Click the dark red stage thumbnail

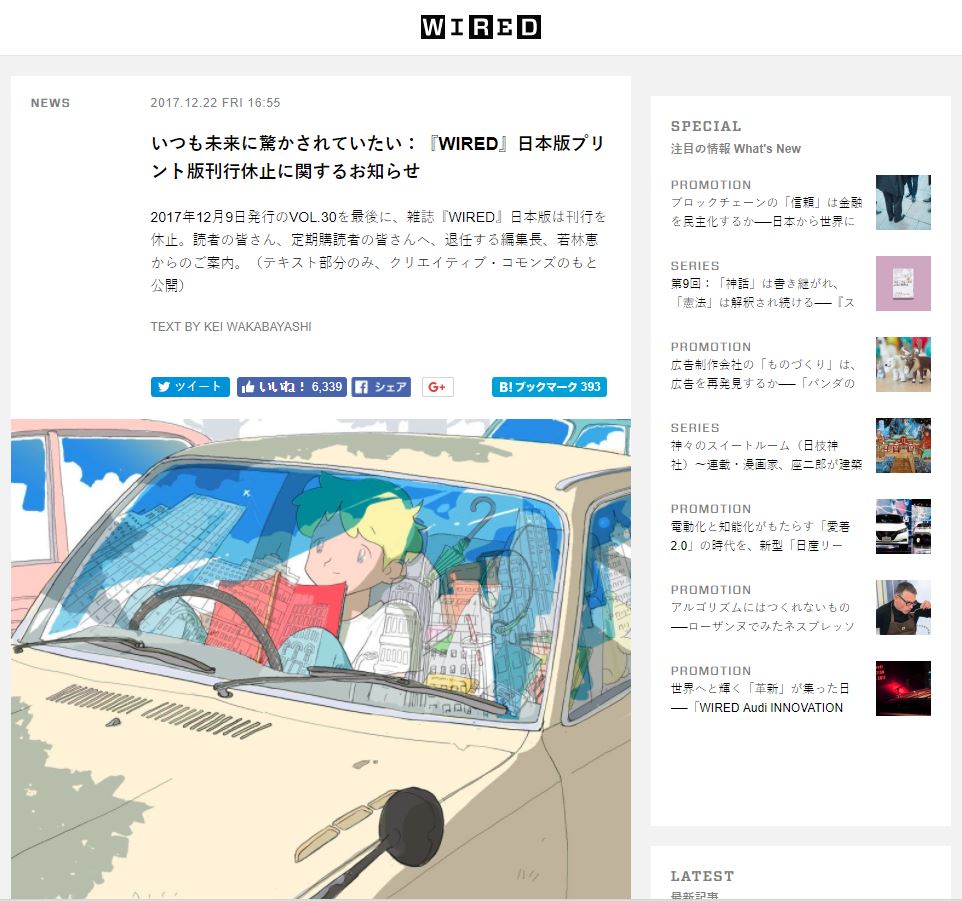[x=903, y=688]
